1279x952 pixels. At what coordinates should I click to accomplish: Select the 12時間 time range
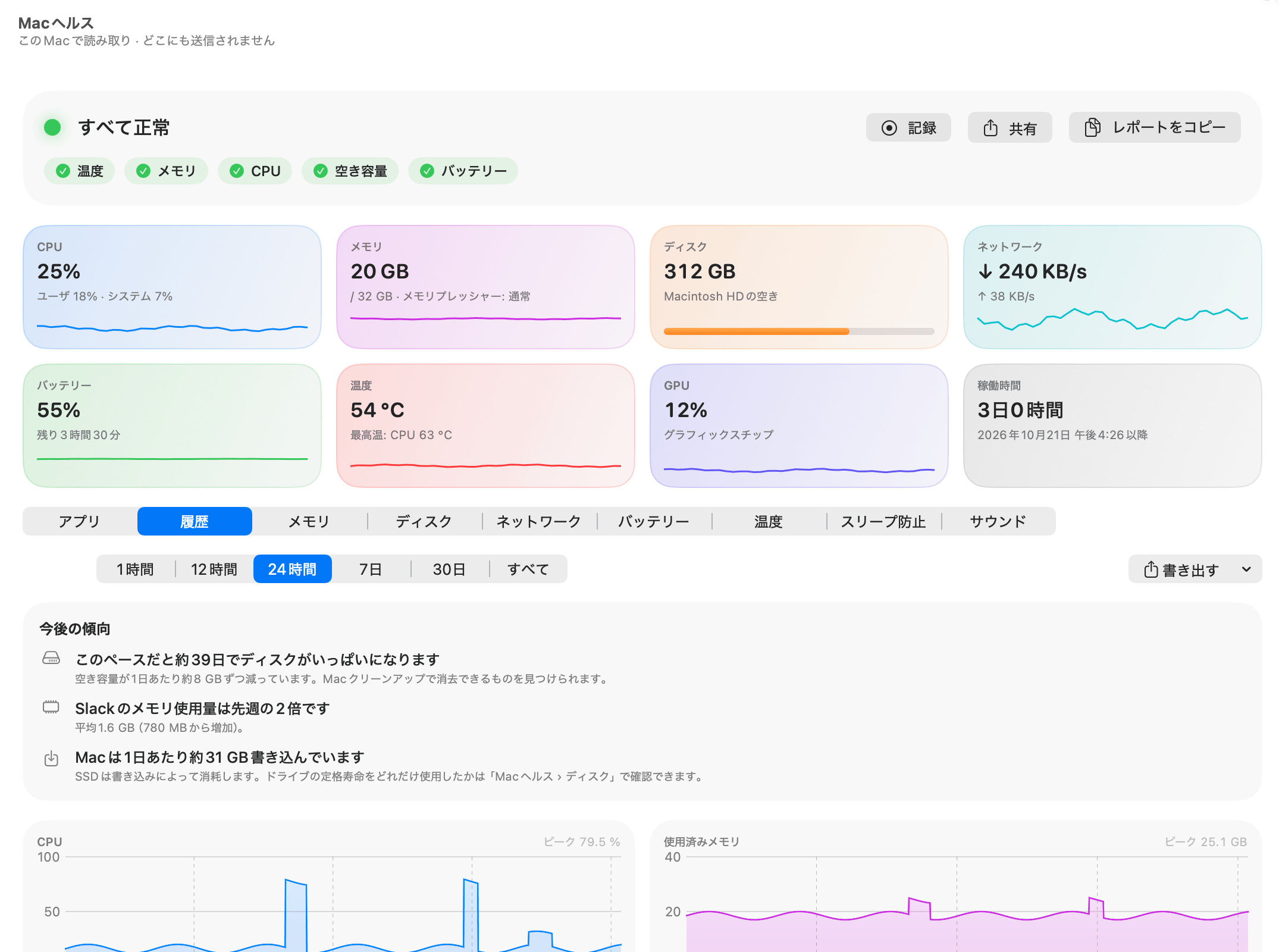click(x=214, y=569)
